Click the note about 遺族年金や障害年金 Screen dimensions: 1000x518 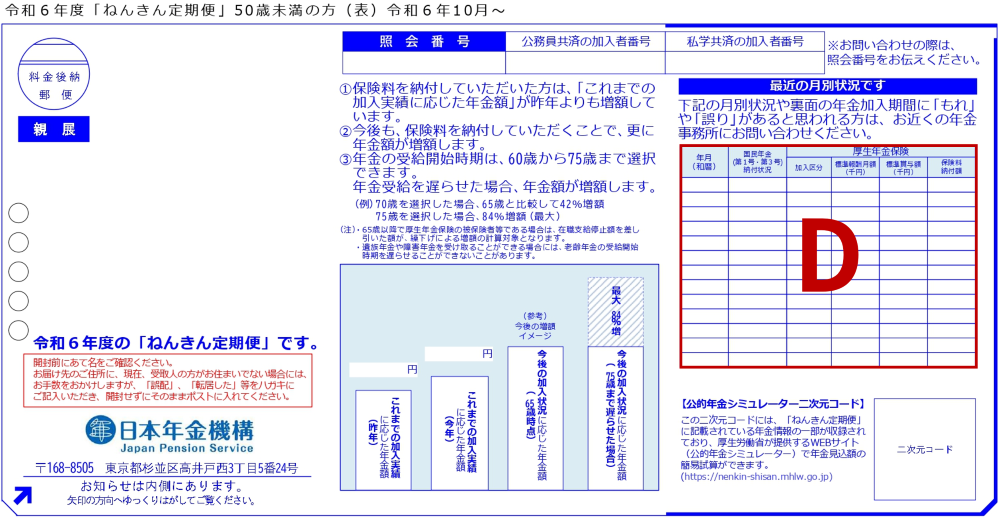click(498, 250)
